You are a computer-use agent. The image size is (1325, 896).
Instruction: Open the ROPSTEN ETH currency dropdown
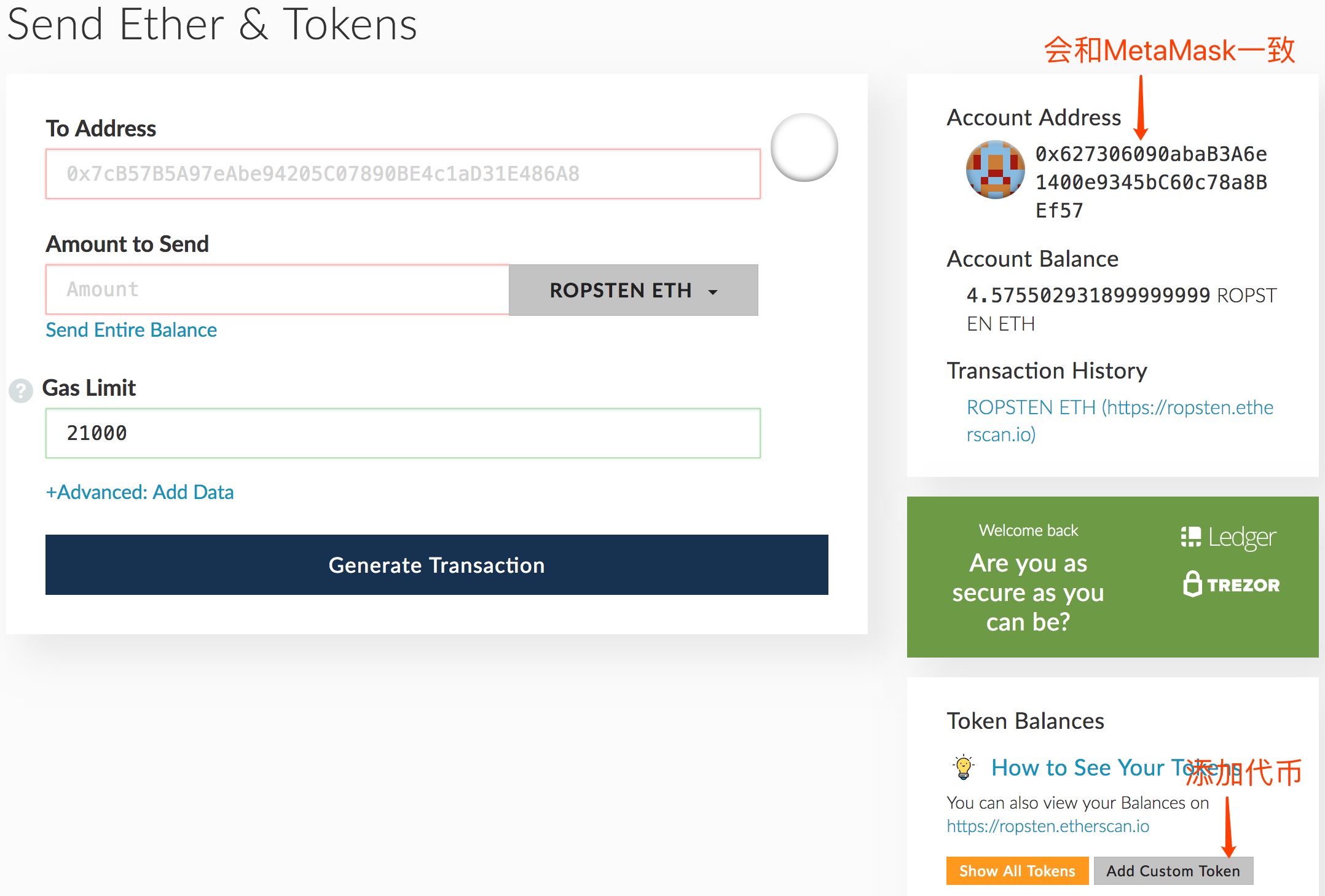[x=634, y=290]
